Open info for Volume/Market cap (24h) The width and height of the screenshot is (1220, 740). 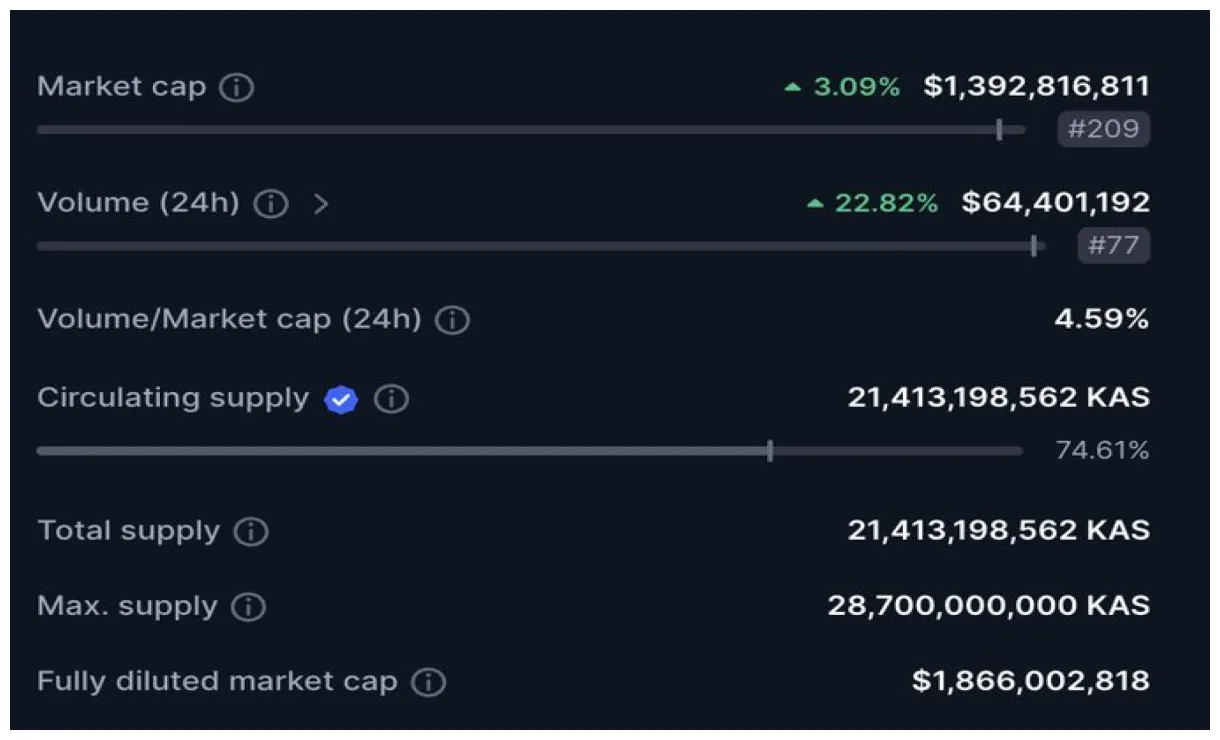pos(453,321)
